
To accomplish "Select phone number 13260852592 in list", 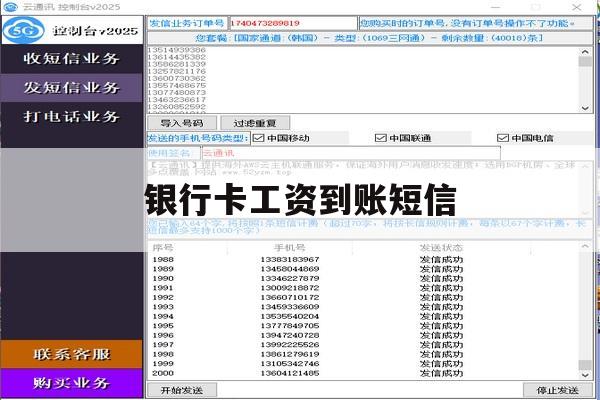I will click(176, 106).
